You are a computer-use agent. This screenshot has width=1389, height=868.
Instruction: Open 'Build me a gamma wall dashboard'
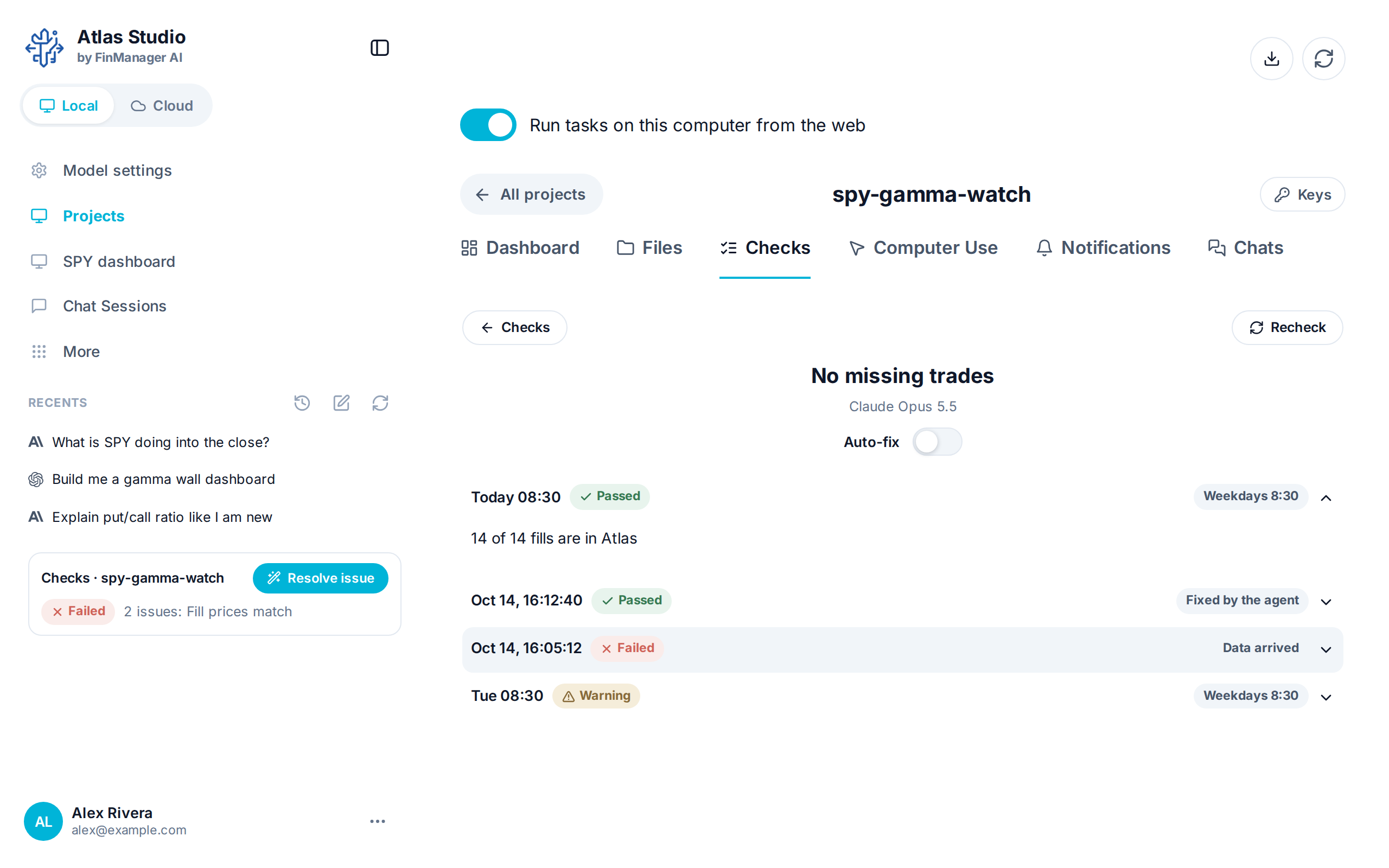tap(163, 480)
